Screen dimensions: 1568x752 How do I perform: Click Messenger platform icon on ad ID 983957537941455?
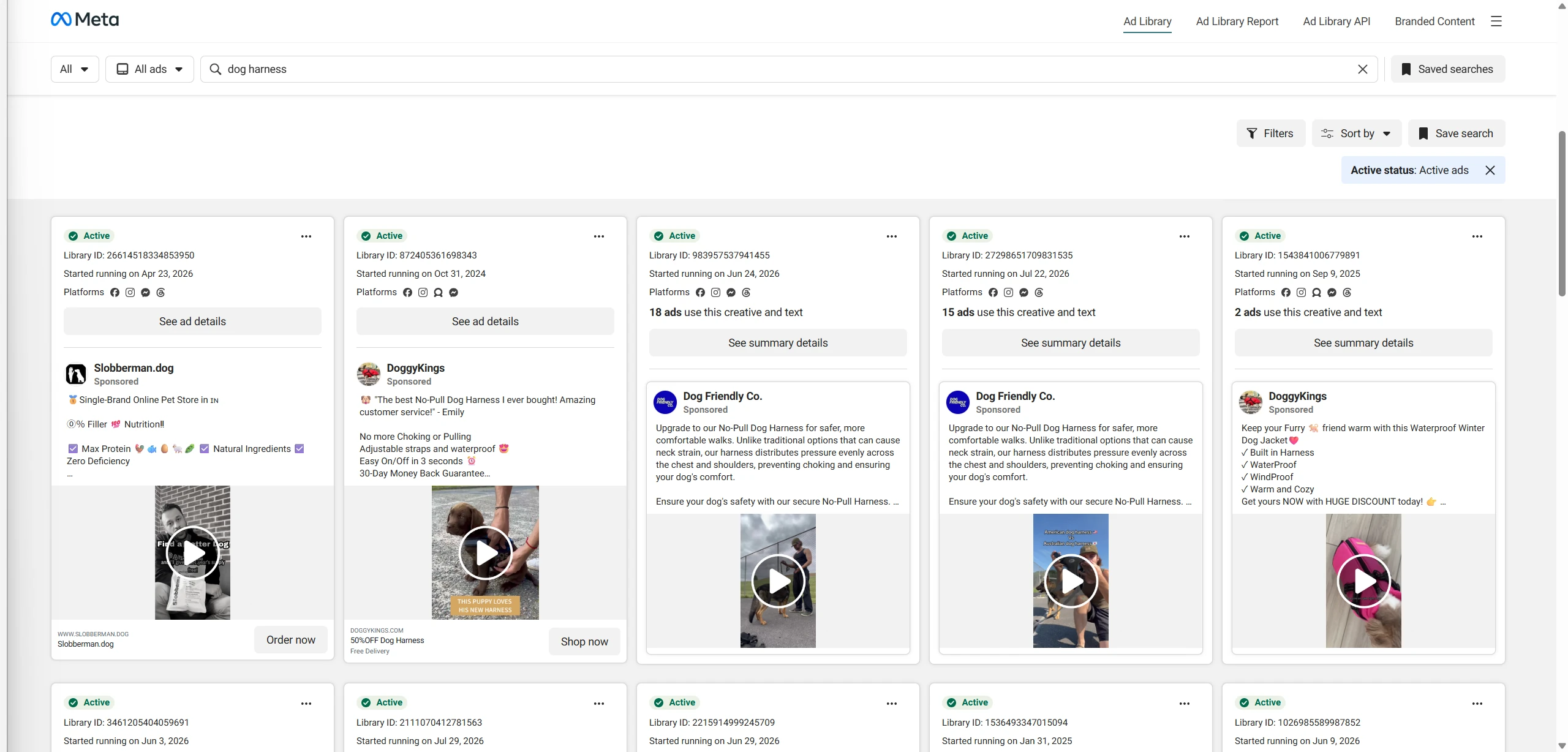[x=731, y=293]
